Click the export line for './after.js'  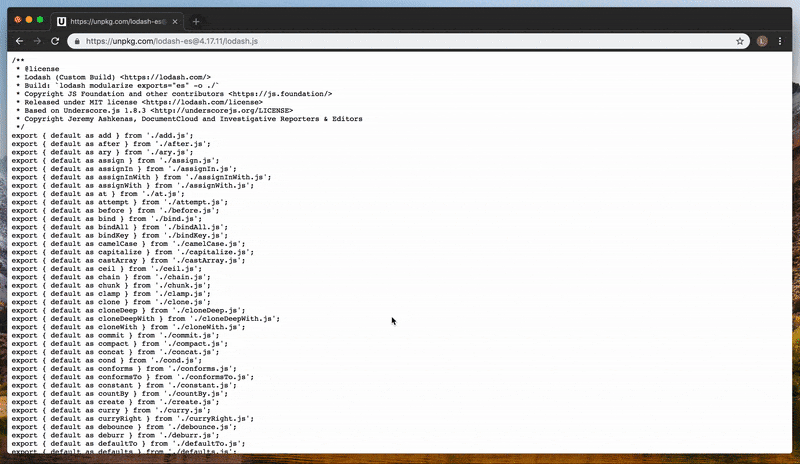pos(111,144)
